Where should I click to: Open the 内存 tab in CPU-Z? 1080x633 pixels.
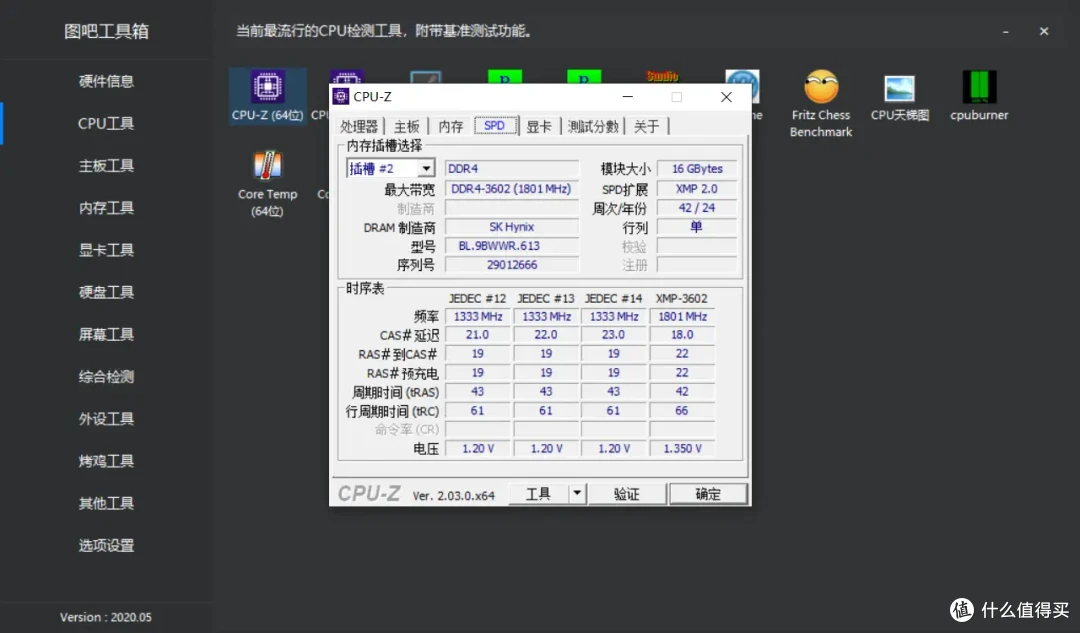pyautogui.click(x=450, y=126)
